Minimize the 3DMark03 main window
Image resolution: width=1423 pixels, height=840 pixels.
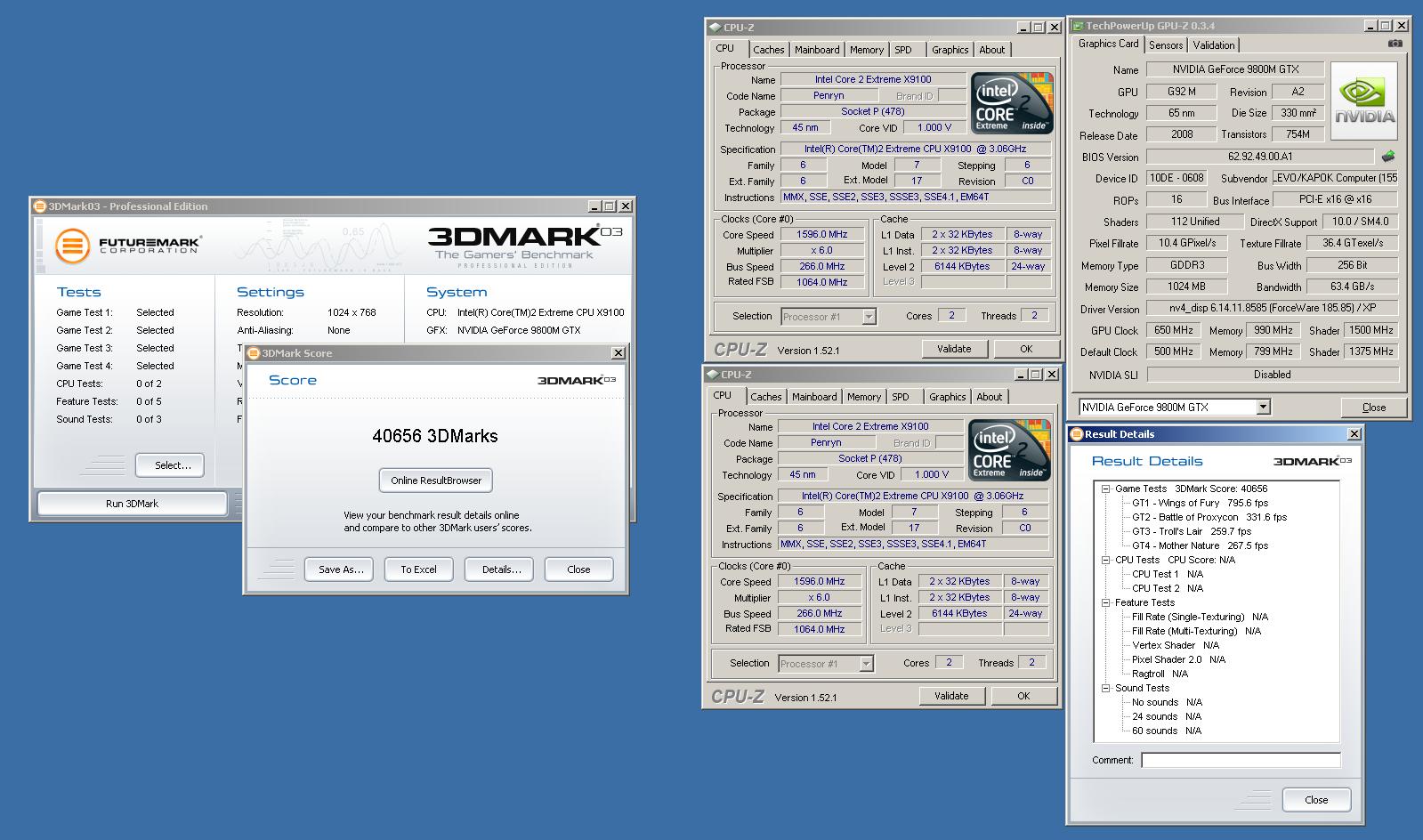pos(594,206)
